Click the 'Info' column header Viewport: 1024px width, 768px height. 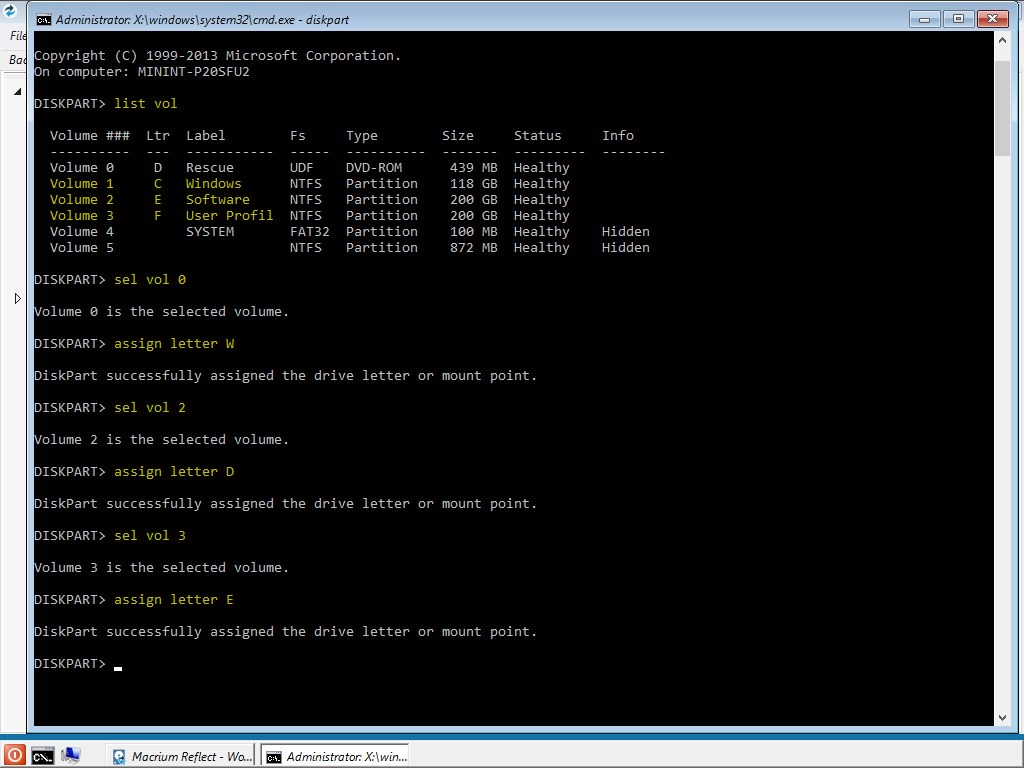[618, 135]
